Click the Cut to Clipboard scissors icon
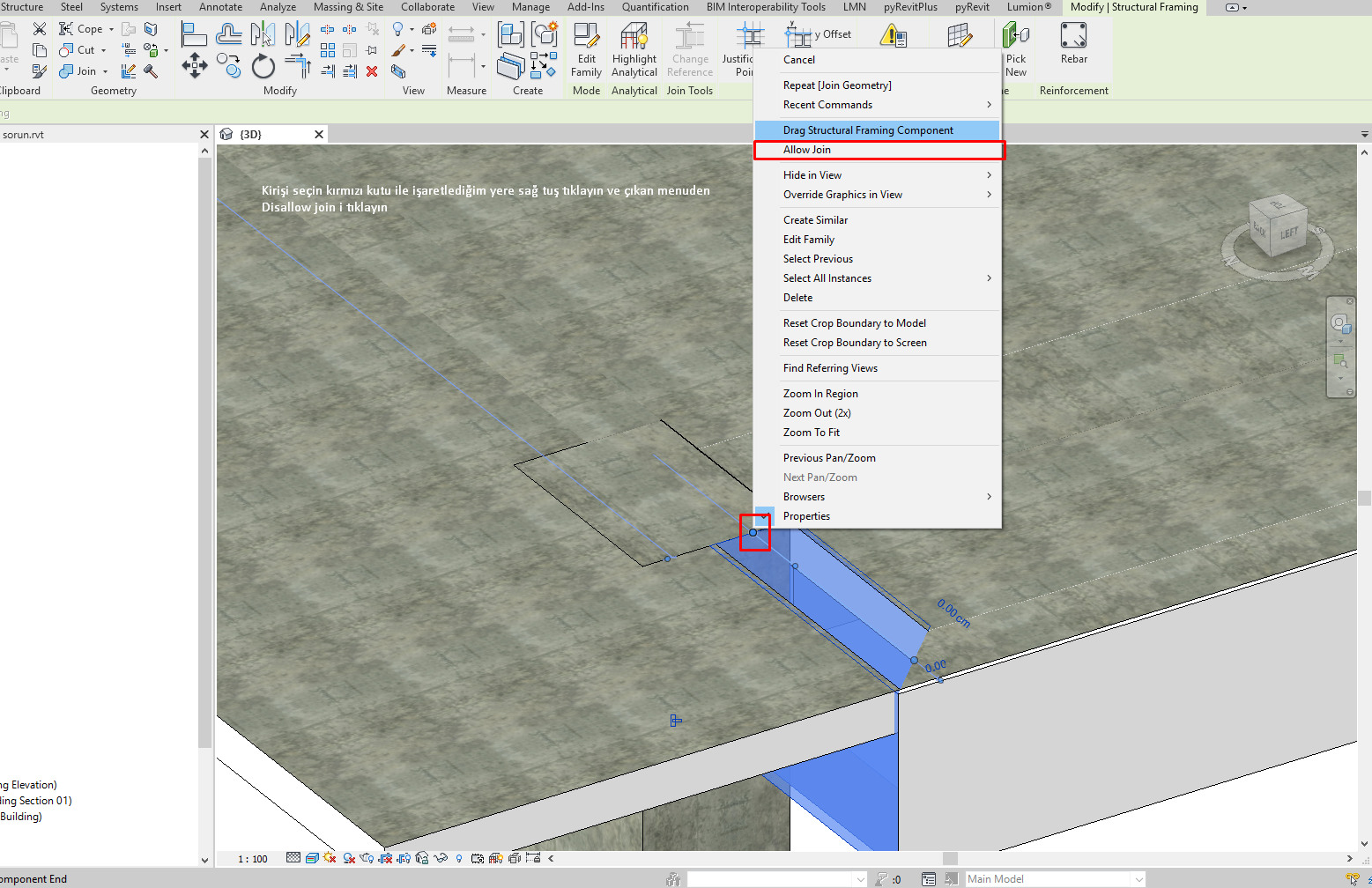 click(x=40, y=29)
